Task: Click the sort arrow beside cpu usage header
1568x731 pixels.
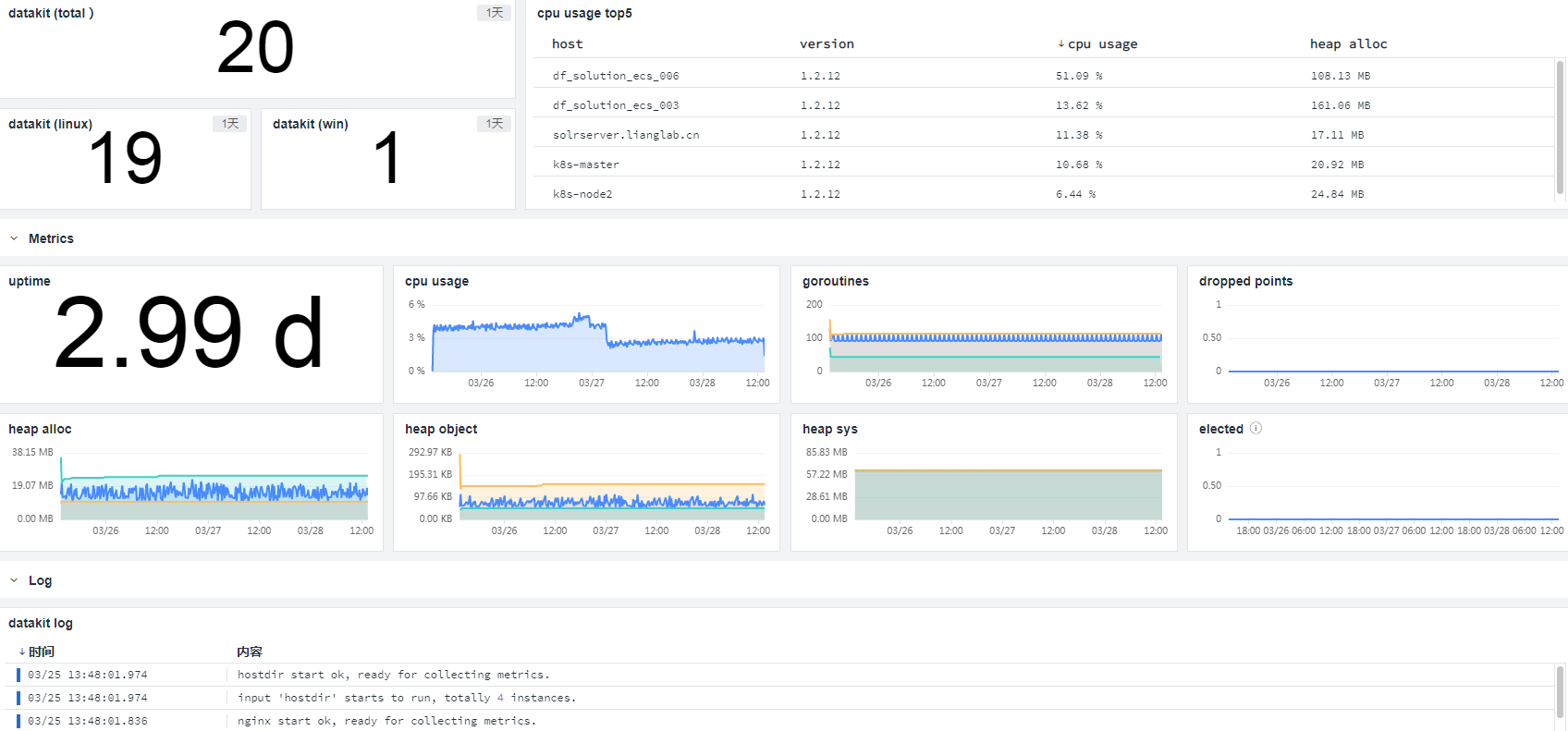Action: click(x=1061, y=44)
